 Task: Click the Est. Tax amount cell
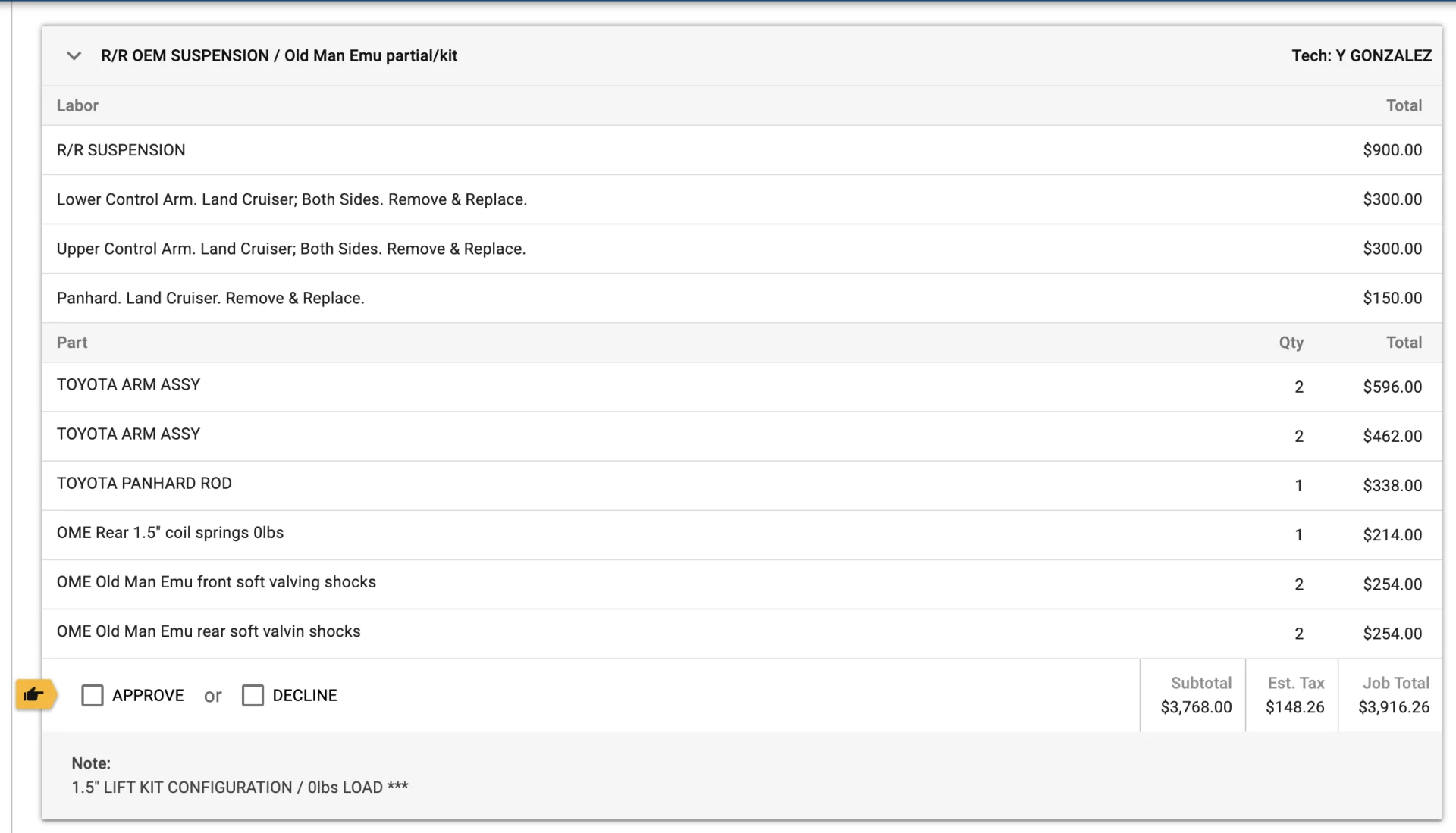tap(1294, 707)
